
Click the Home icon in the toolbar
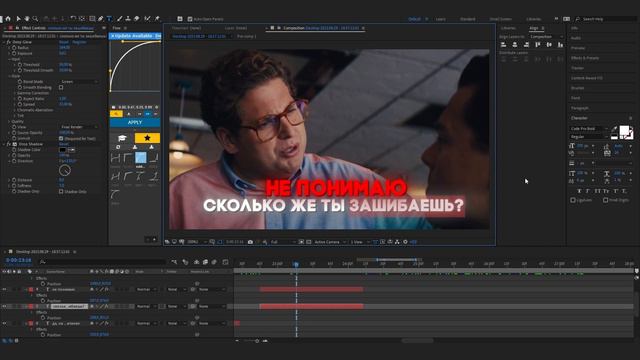pyautogui.click(x=8, y=19)
